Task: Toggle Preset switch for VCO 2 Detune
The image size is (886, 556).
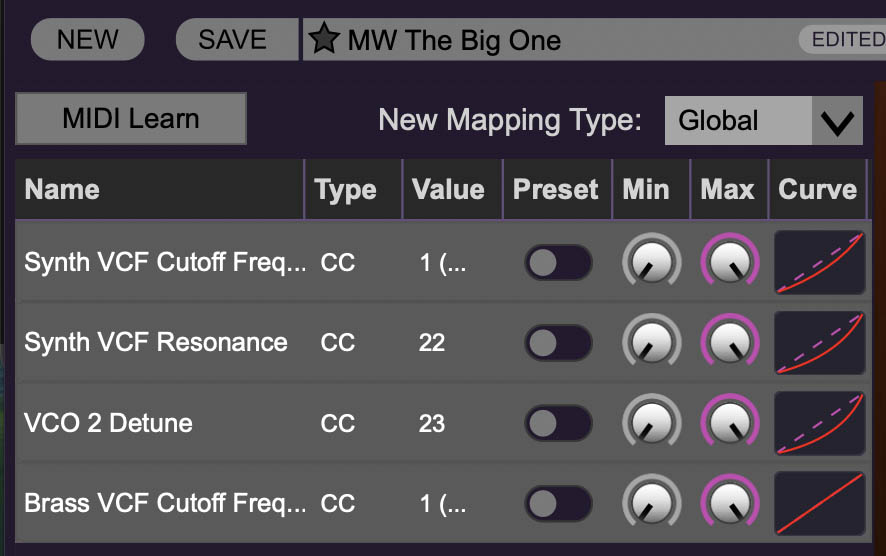Action: [558, 423]
